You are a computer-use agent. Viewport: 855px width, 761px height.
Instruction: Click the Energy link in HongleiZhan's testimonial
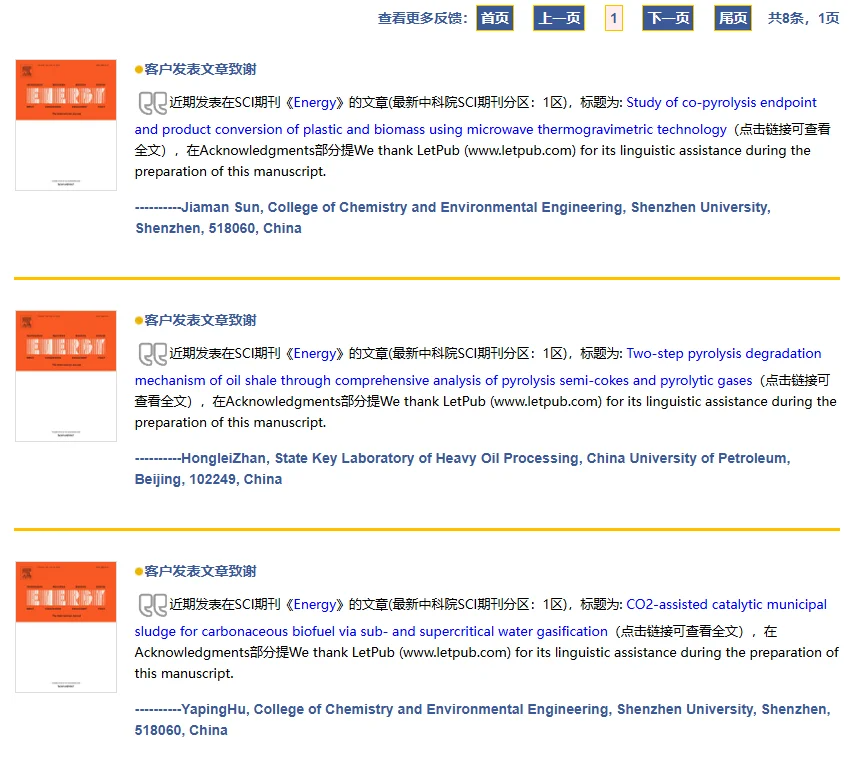point(315,353)
